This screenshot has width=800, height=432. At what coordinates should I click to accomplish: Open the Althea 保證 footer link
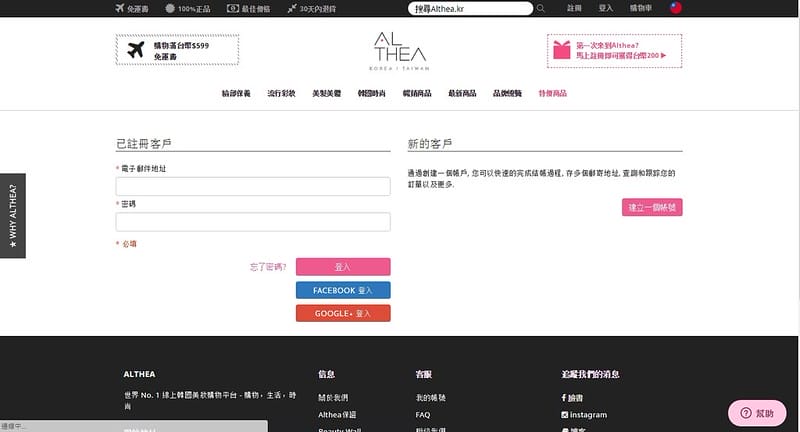(x=337, y=415)
